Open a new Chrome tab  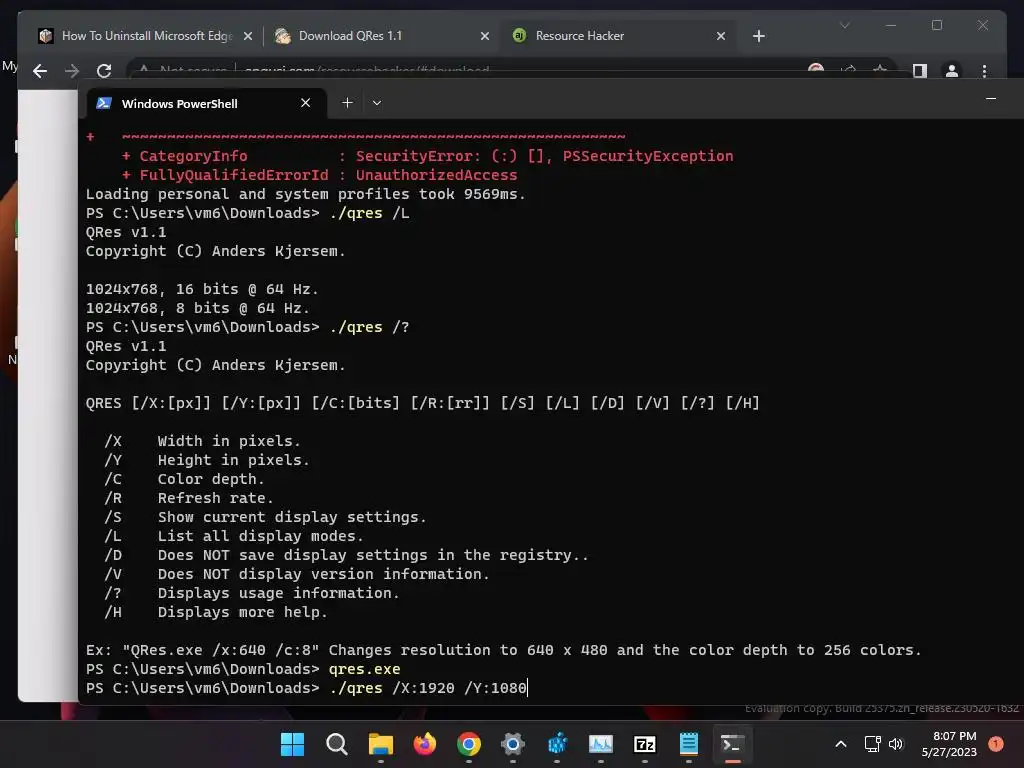pos(758,36)
